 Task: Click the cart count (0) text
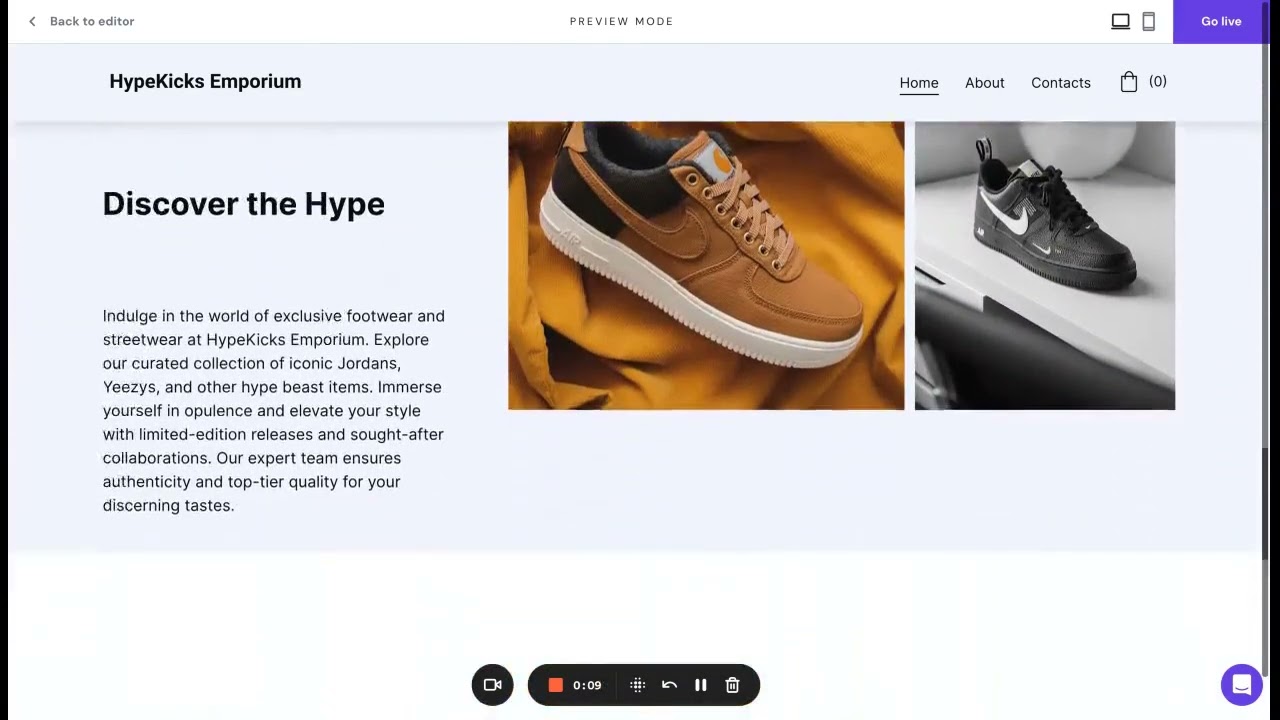(1157, 82)
